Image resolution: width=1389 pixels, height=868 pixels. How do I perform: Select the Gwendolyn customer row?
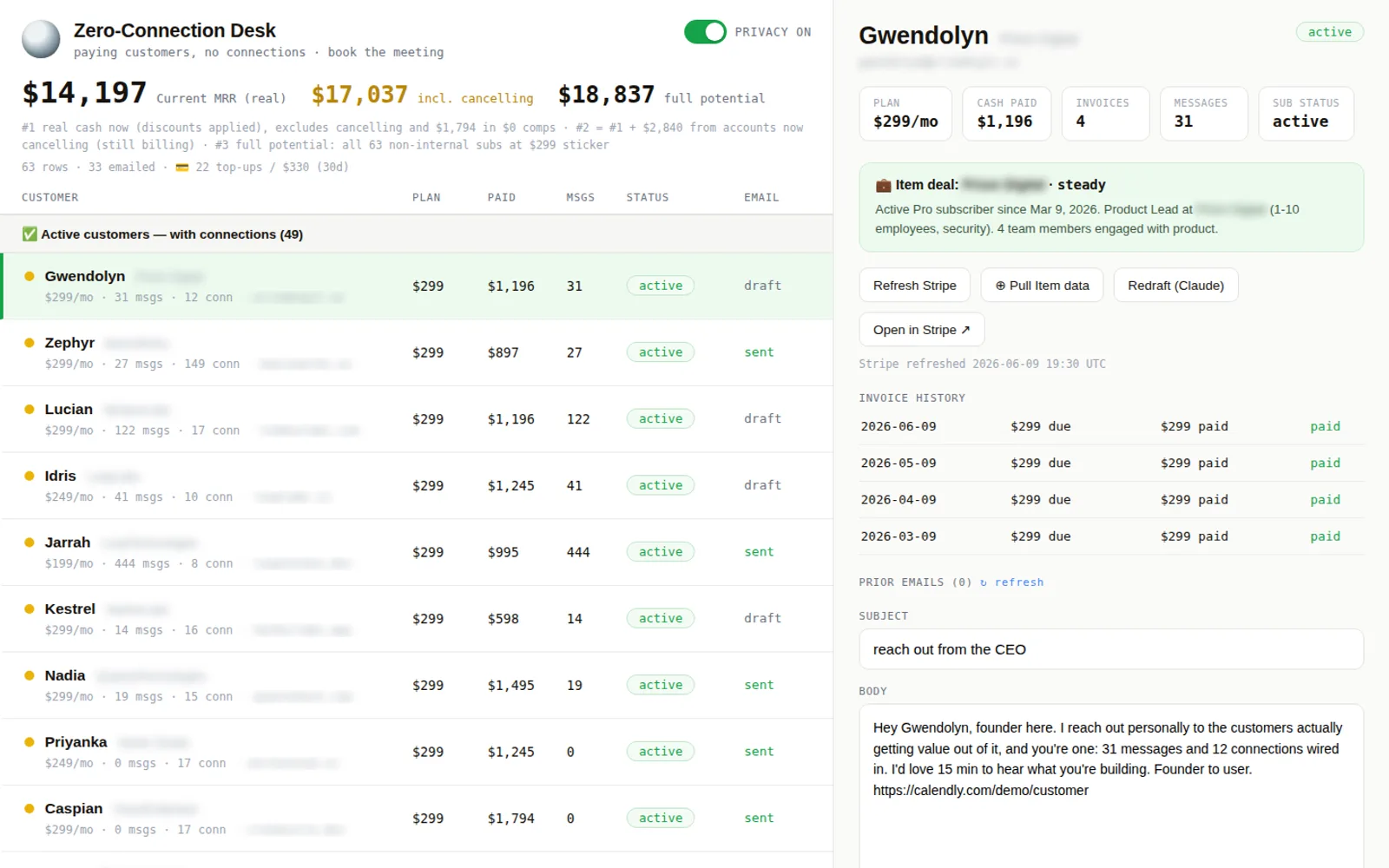click(417, 286)
